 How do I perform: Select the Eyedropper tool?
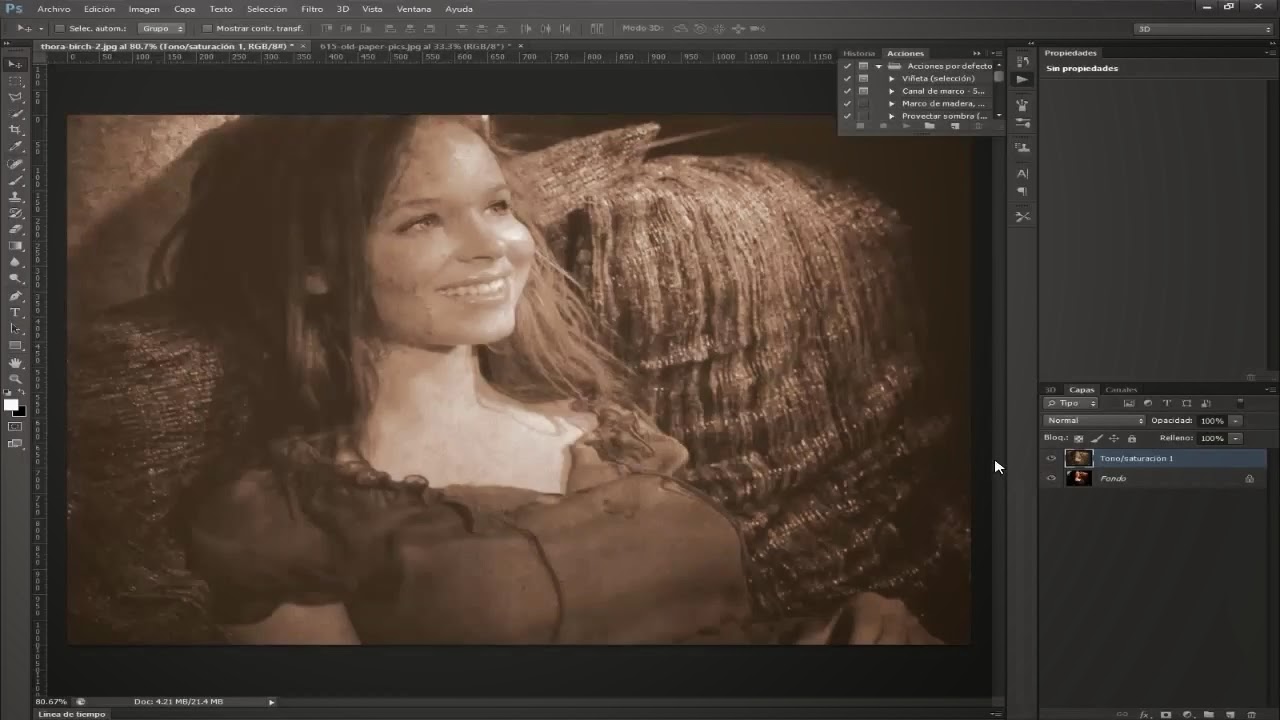click(x=15, y=146)
